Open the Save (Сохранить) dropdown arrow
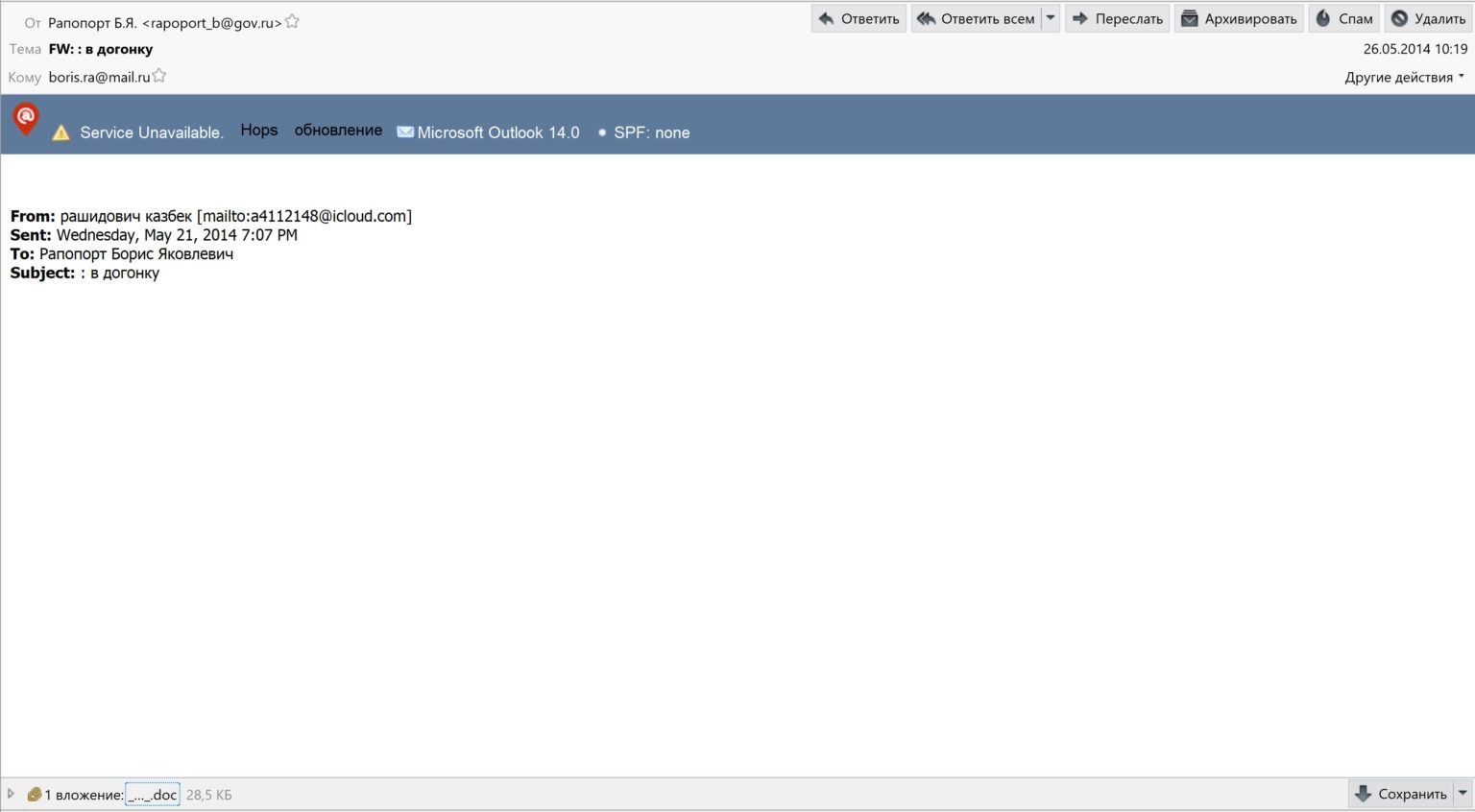The width and height of the screenshot is (1475, 812). [x=1463, y=794]
